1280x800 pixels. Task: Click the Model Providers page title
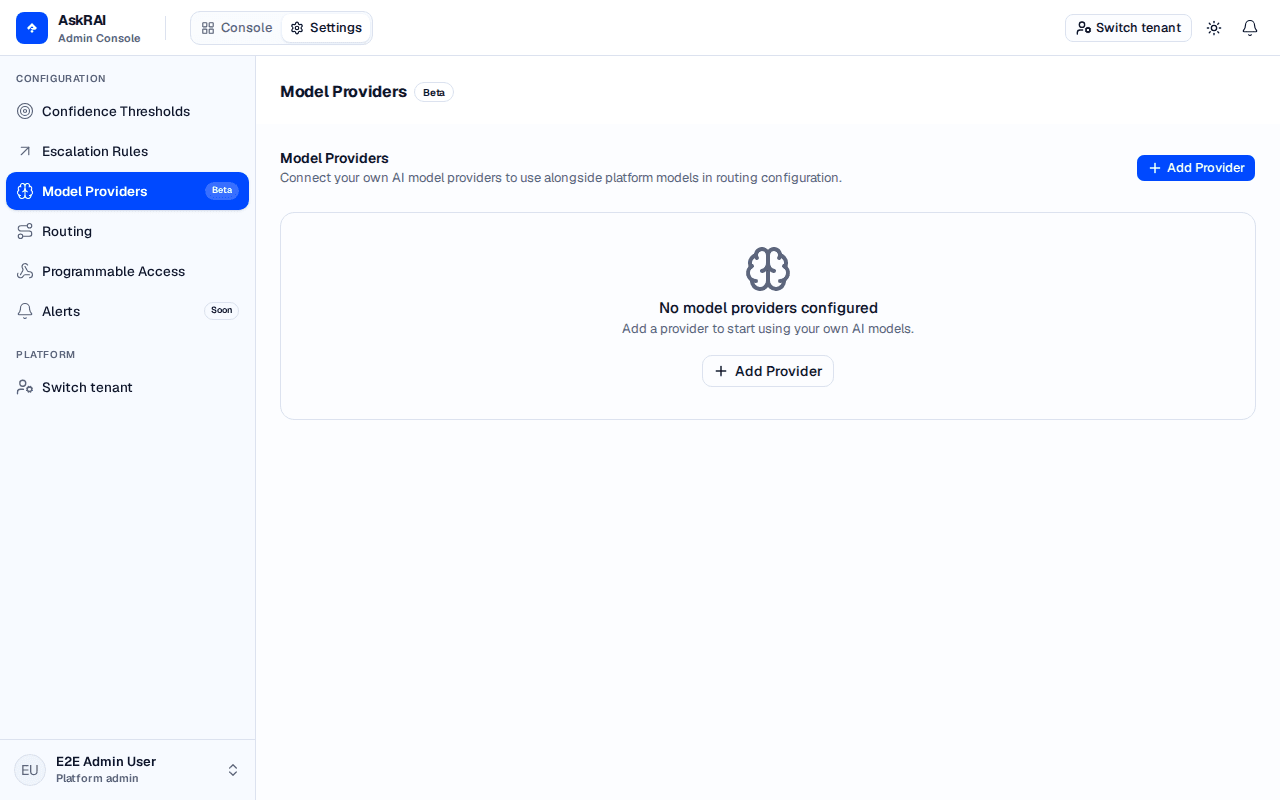tap(343, 92)
